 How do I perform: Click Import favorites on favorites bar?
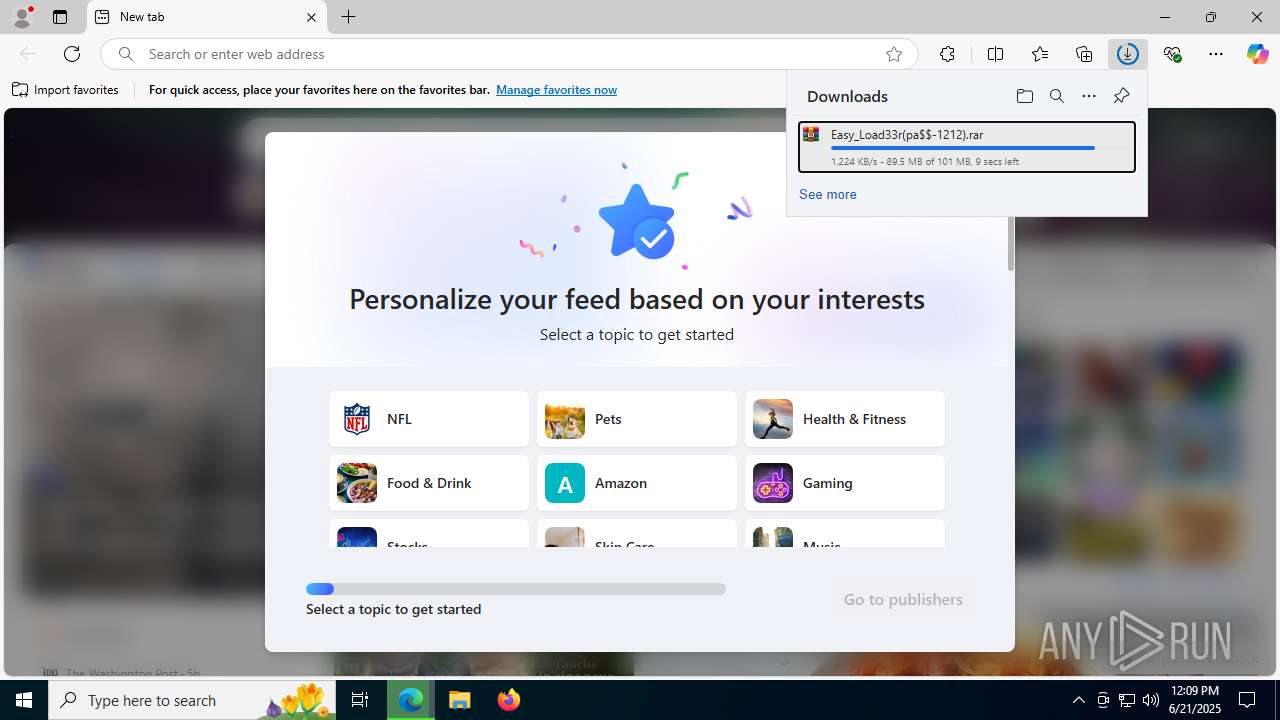66,90
